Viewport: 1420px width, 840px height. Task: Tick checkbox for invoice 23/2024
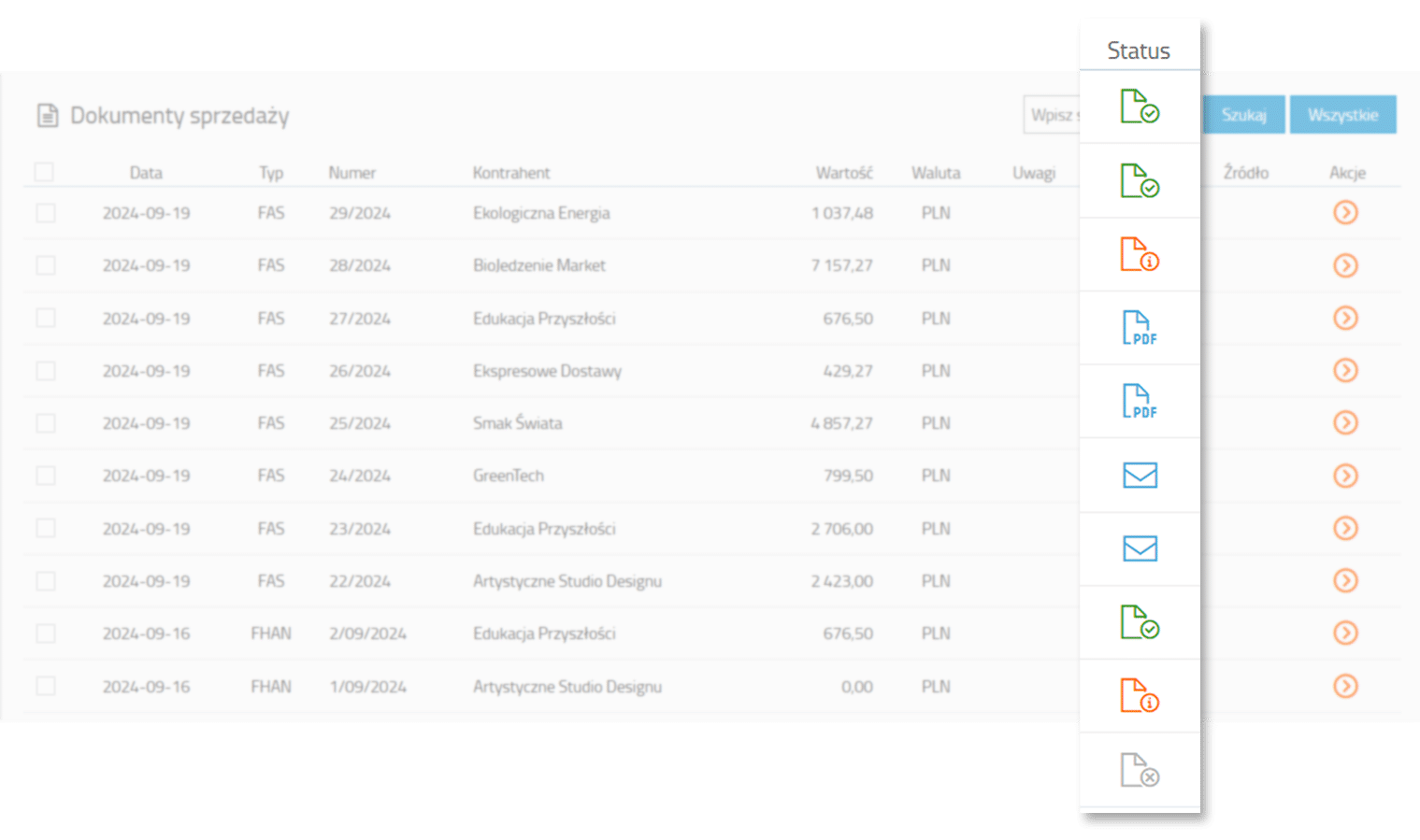[x=45, y=528]
